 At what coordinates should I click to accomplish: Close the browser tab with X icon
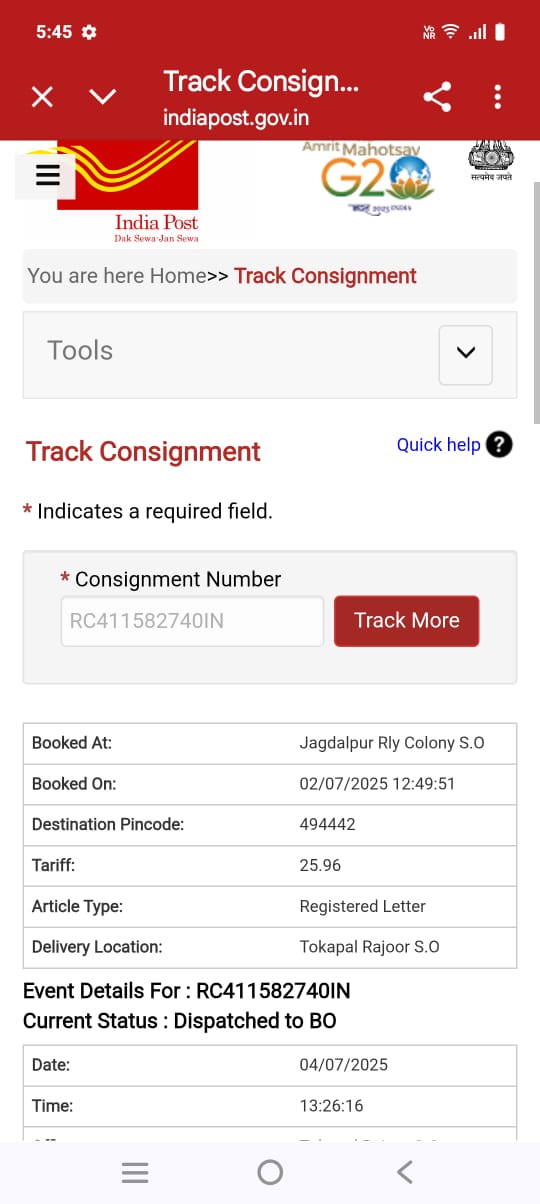tap(42, 97)
